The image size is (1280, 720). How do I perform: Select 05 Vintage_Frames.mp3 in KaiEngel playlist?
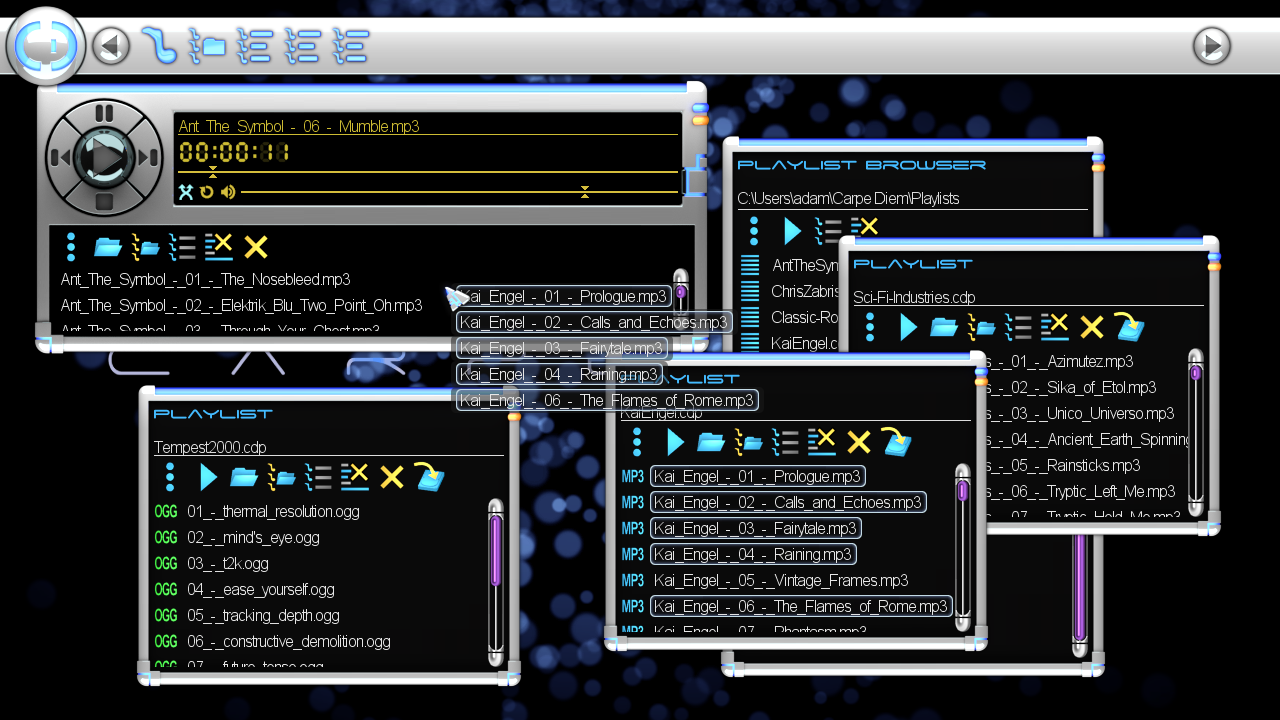pos(781,580)
